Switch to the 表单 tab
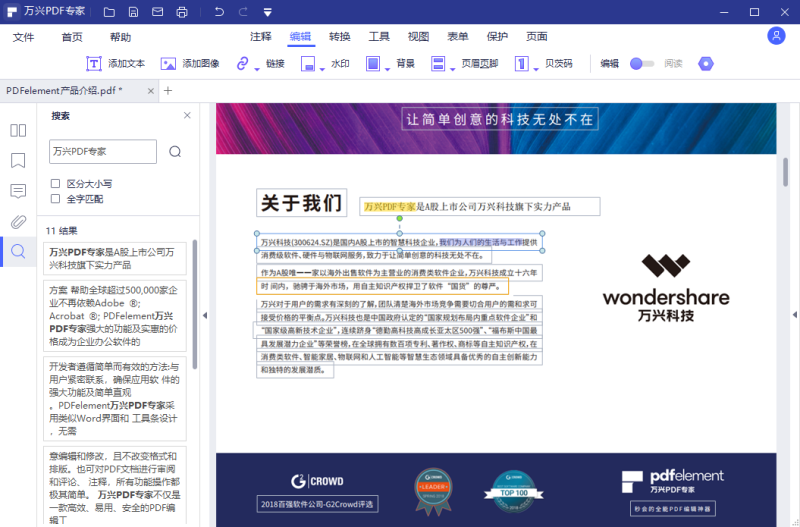Viewport: 800px width, 527px height. click(458, 36)
